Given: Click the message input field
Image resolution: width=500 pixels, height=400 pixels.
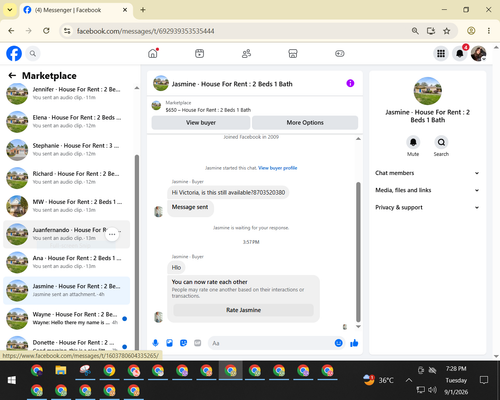Looking at the screenshot, I should (271, 343).
